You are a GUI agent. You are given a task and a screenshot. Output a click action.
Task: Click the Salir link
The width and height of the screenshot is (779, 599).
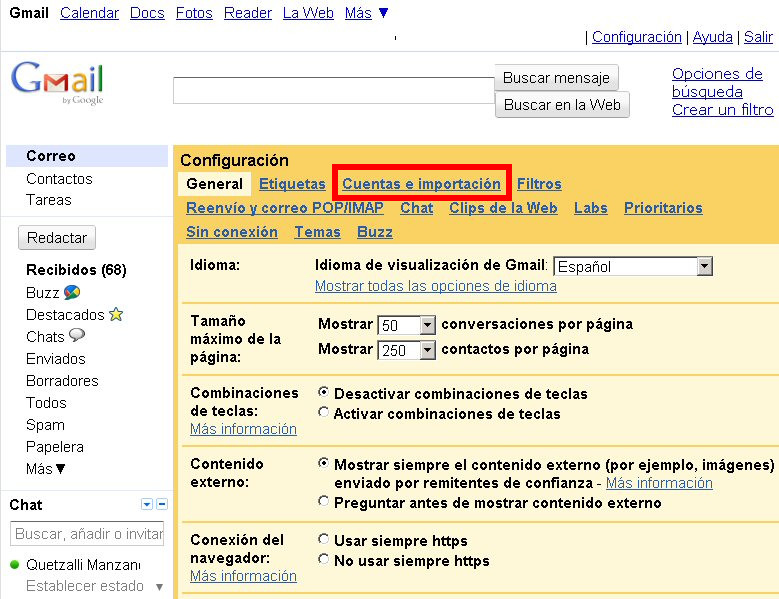pyautogui.click(x=758, y=37)
